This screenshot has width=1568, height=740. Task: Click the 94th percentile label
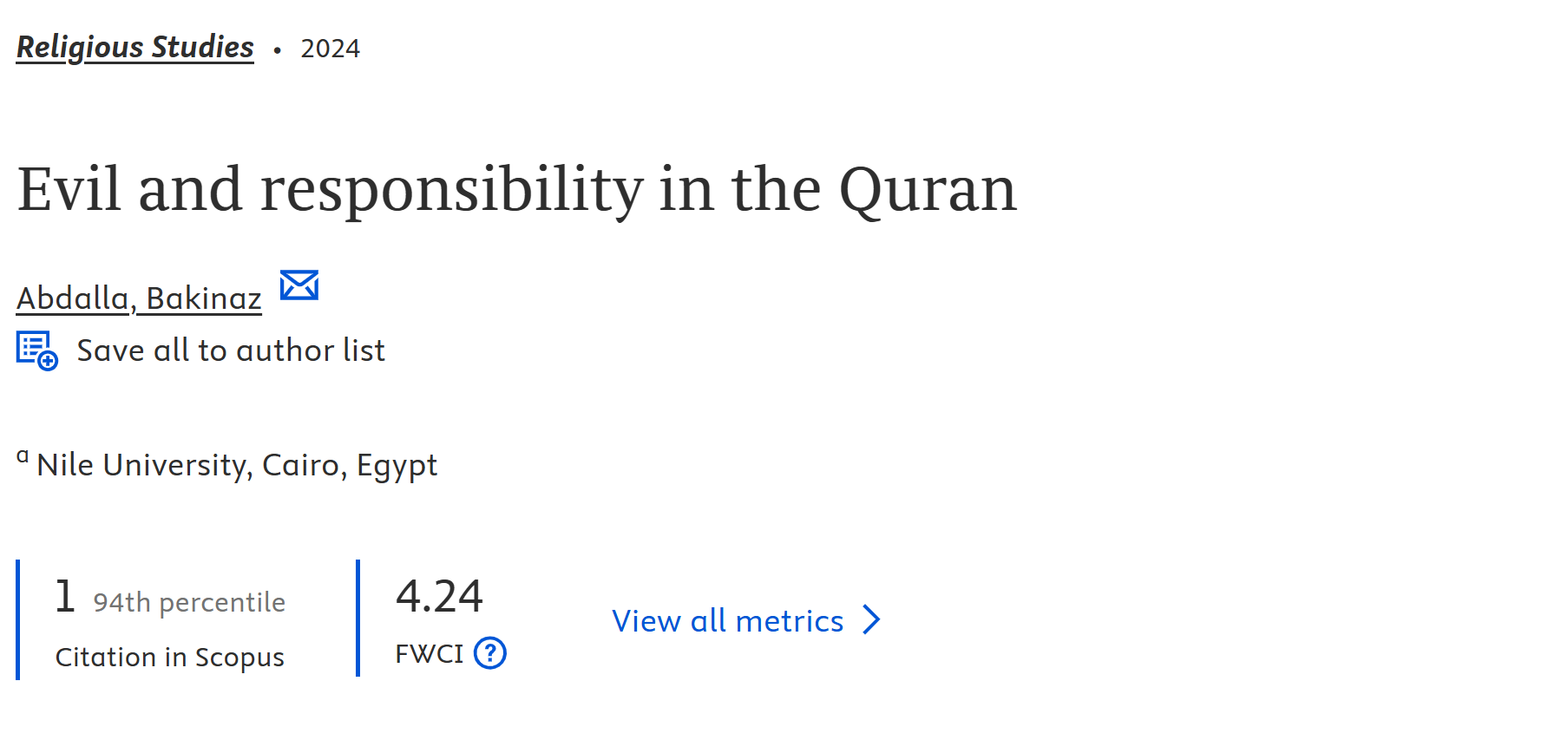coord(189,602)
